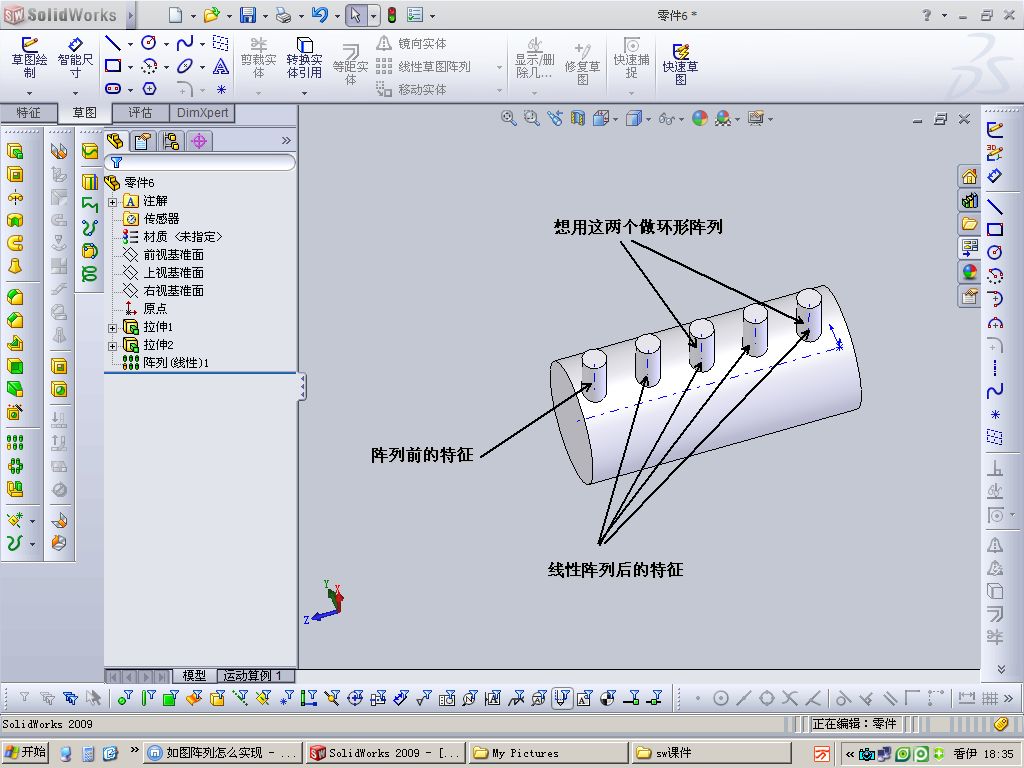
Task: Click the Undo icon in the top toolbar
Action: pyautogui.click(x=319, y=15)
